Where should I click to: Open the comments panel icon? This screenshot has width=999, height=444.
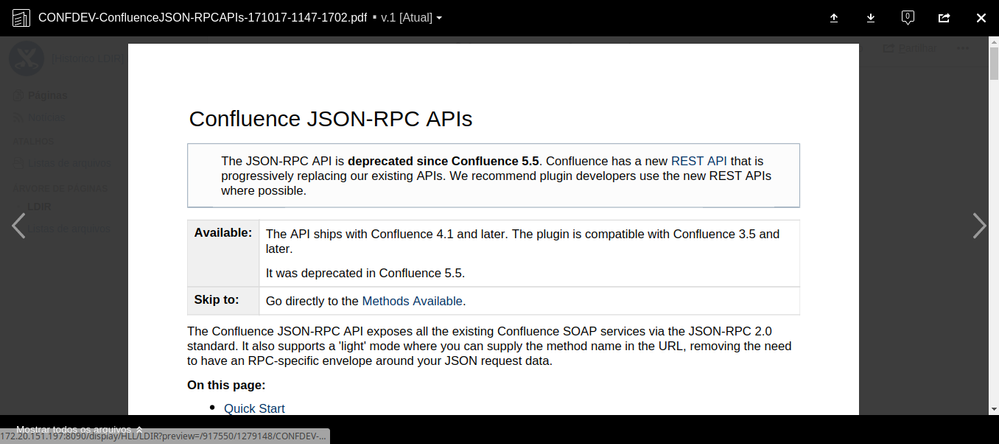click(908, 18)
